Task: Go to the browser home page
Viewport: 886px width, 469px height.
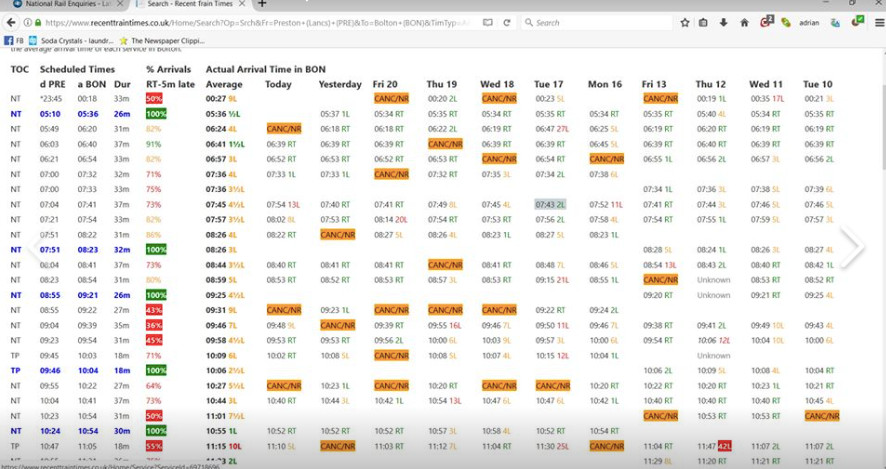Action: (744, 22)
